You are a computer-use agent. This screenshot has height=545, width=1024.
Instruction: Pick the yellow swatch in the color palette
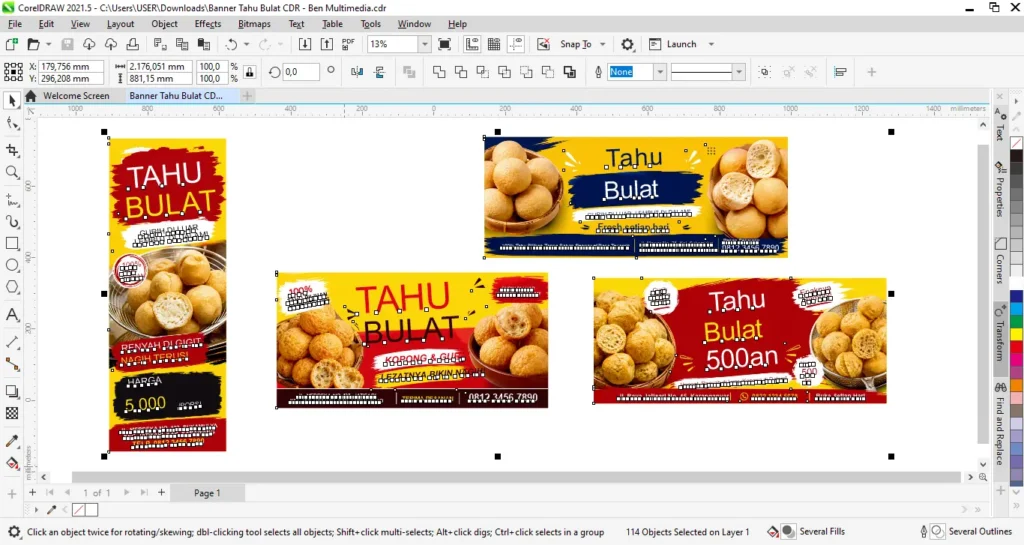pyautogui.click(x=1017, y=334)
